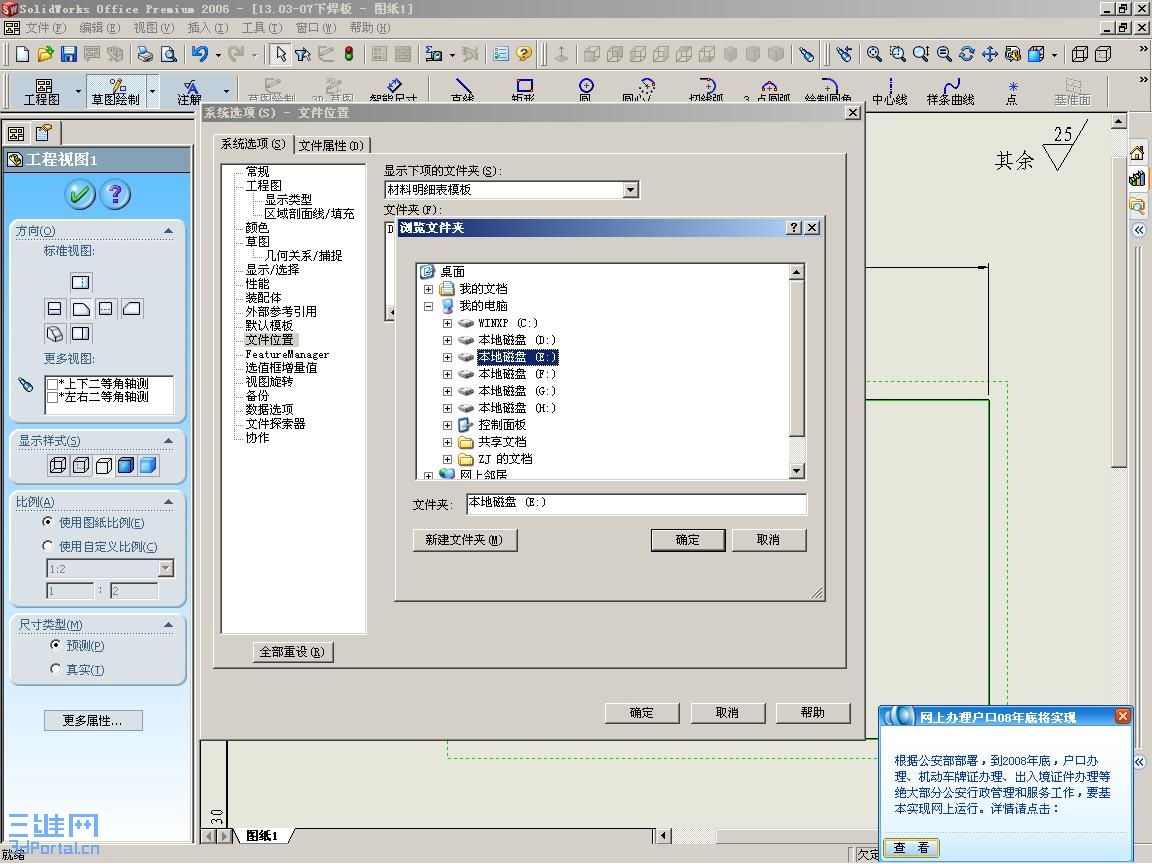The width and height of the screenshot is (1152, 864).
Task: Open the 文件 menu
Action: pyautogui.click(x=46, y=28)
